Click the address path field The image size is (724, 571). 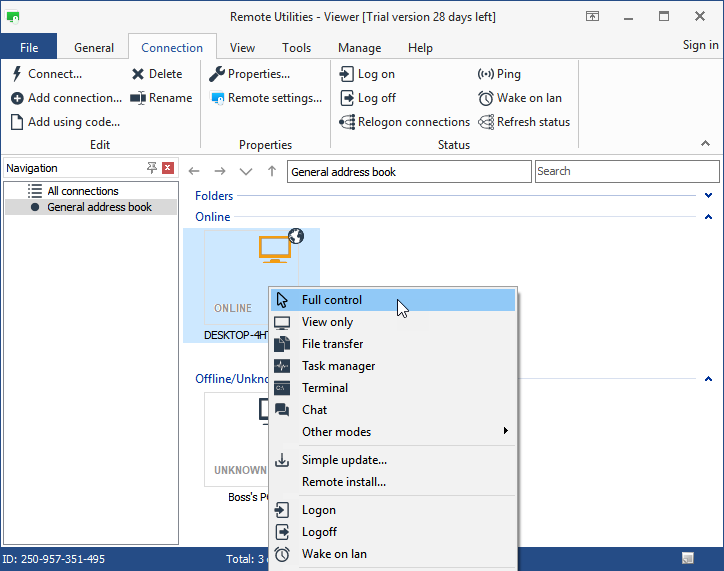click(409, 172)
